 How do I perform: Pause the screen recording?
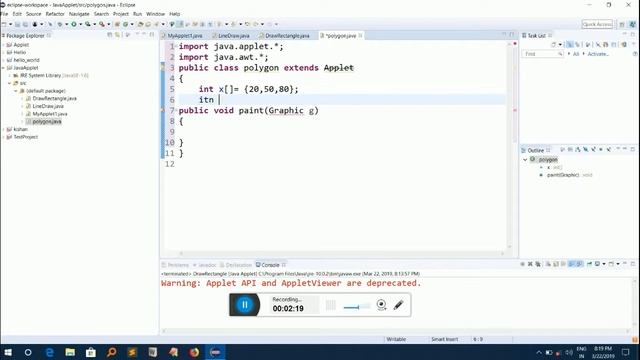(x=244, y=304)
